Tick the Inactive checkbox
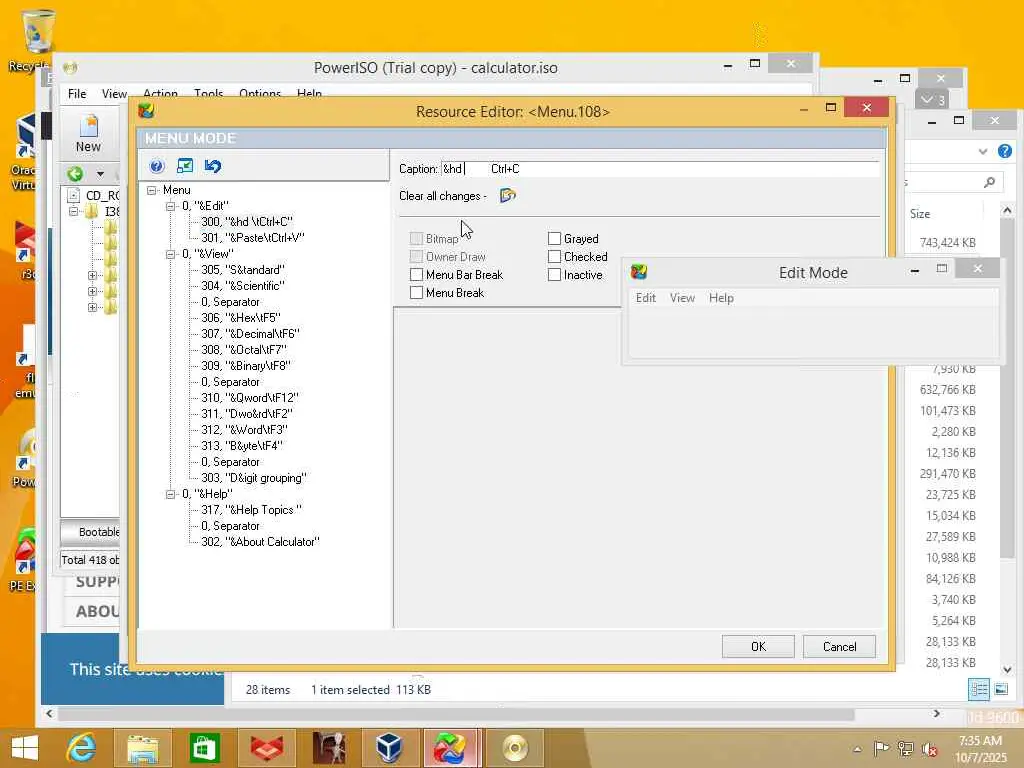 click(x=554, y=275)
